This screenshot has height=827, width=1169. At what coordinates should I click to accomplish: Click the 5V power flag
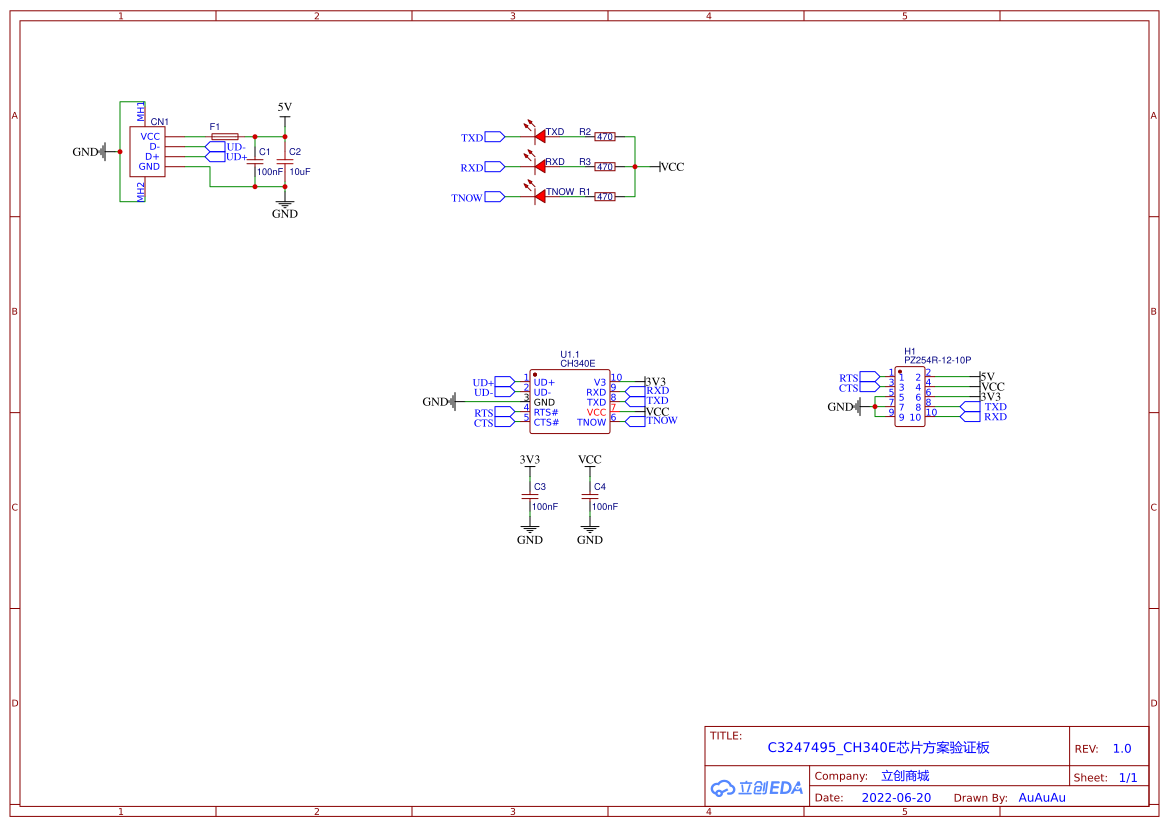[285, 113]
